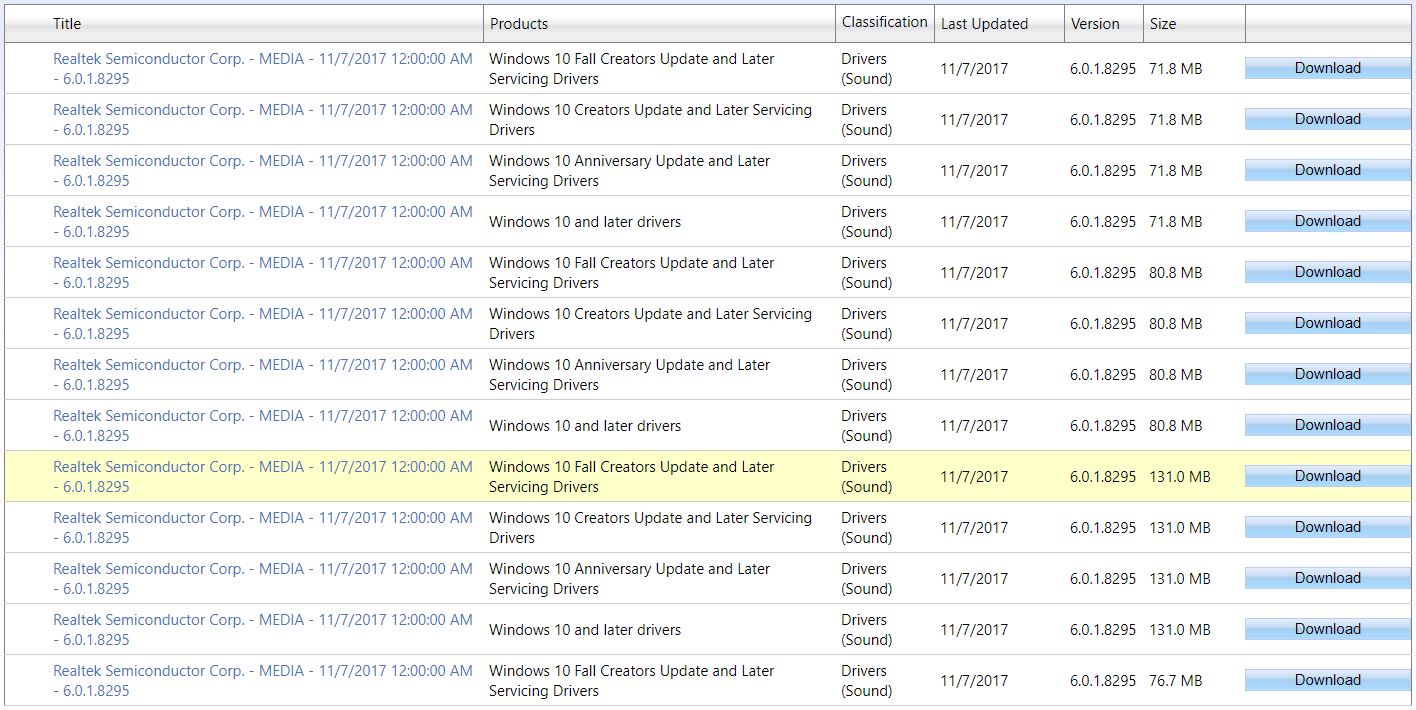Select 'Drivers (Sound)' classification in 76.7 MB row
The image size is (1416, 710).
click(x=867, y=681)
